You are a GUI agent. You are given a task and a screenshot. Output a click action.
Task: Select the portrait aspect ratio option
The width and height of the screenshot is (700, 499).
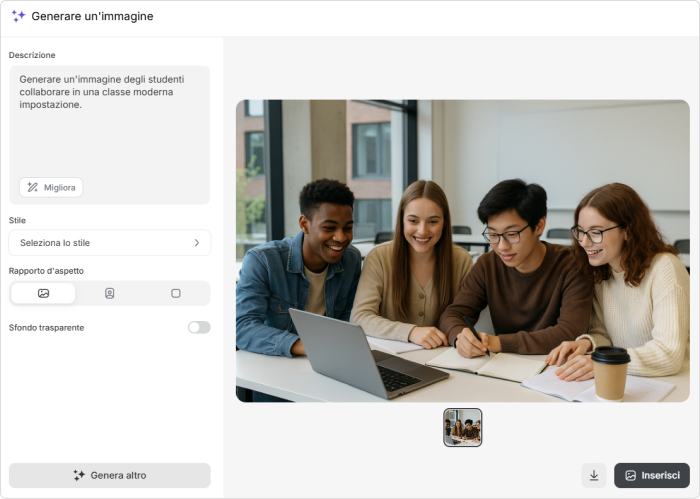point(109,293)
